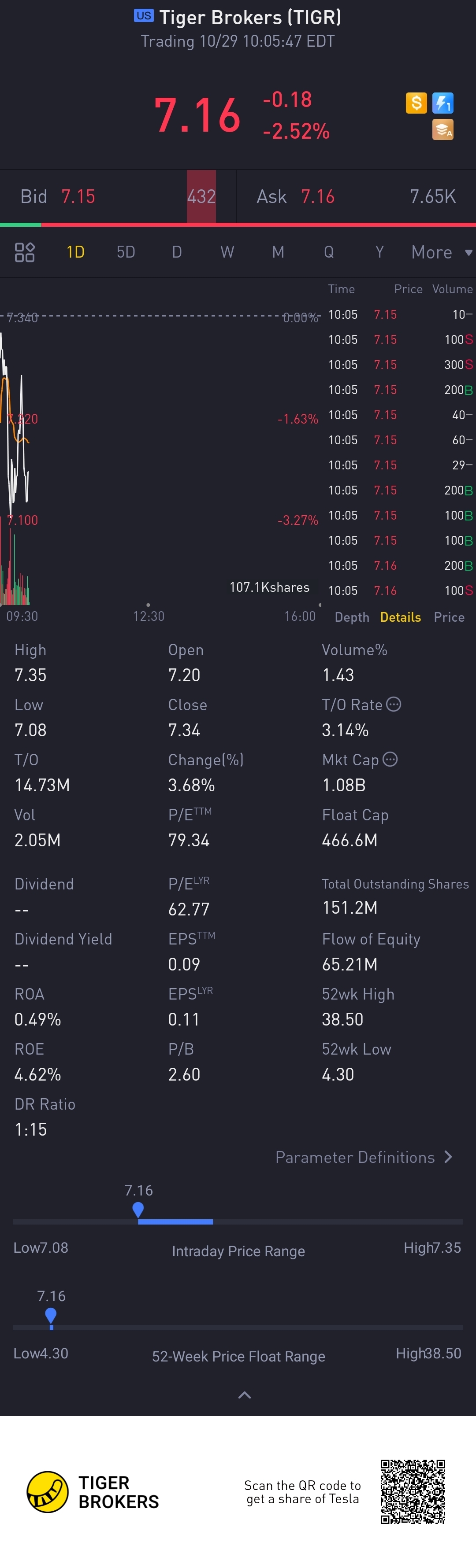Open the chart layout grid icon

tap(24, 252)
